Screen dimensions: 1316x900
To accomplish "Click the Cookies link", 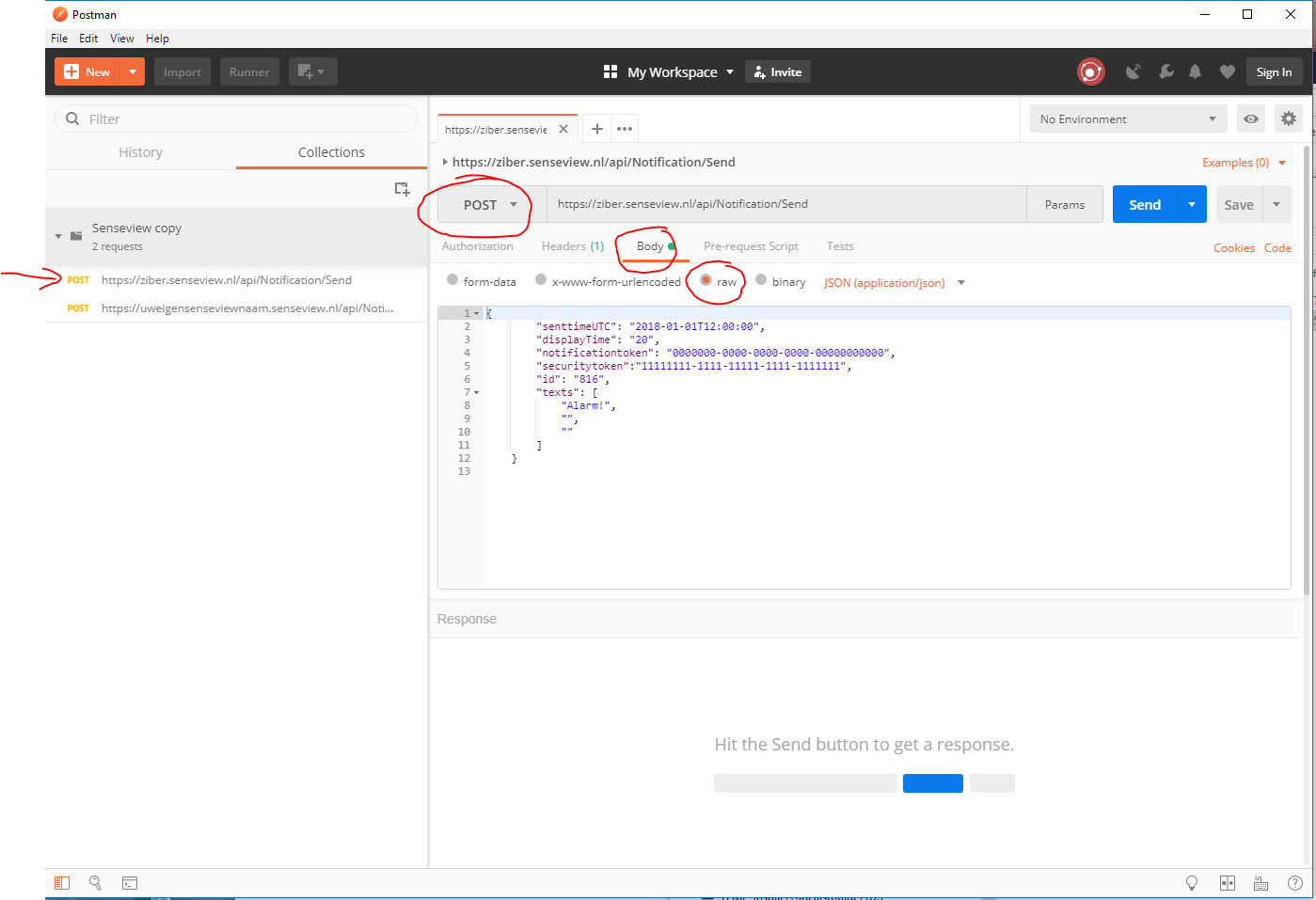I will click(x=1234, y=248).
